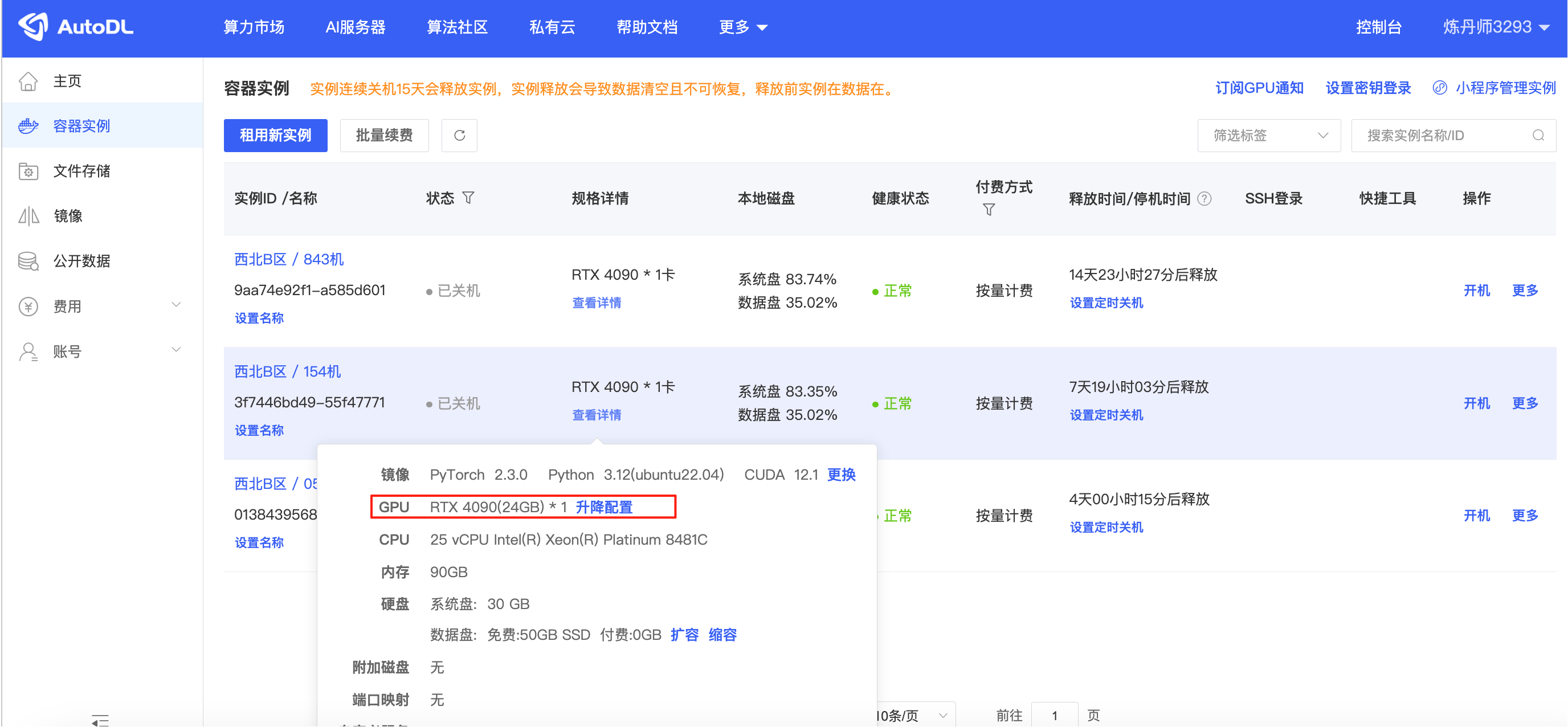Image resolution: width=1568 pixels, height=727 pixels.
Task: Click 设置定时关机 for 154机 instance
Action: click(1106, 415)
